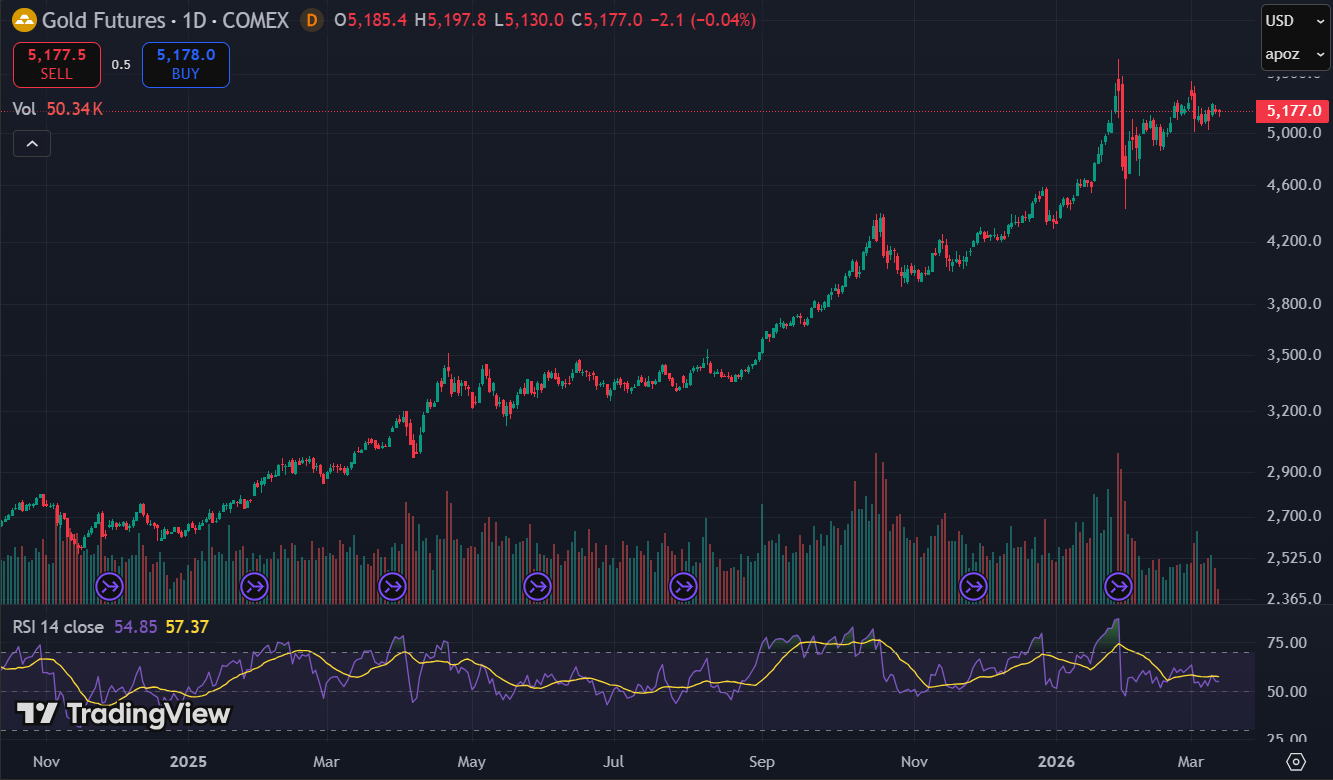Open chart settings via the hexagon icon

point(1297,762)
